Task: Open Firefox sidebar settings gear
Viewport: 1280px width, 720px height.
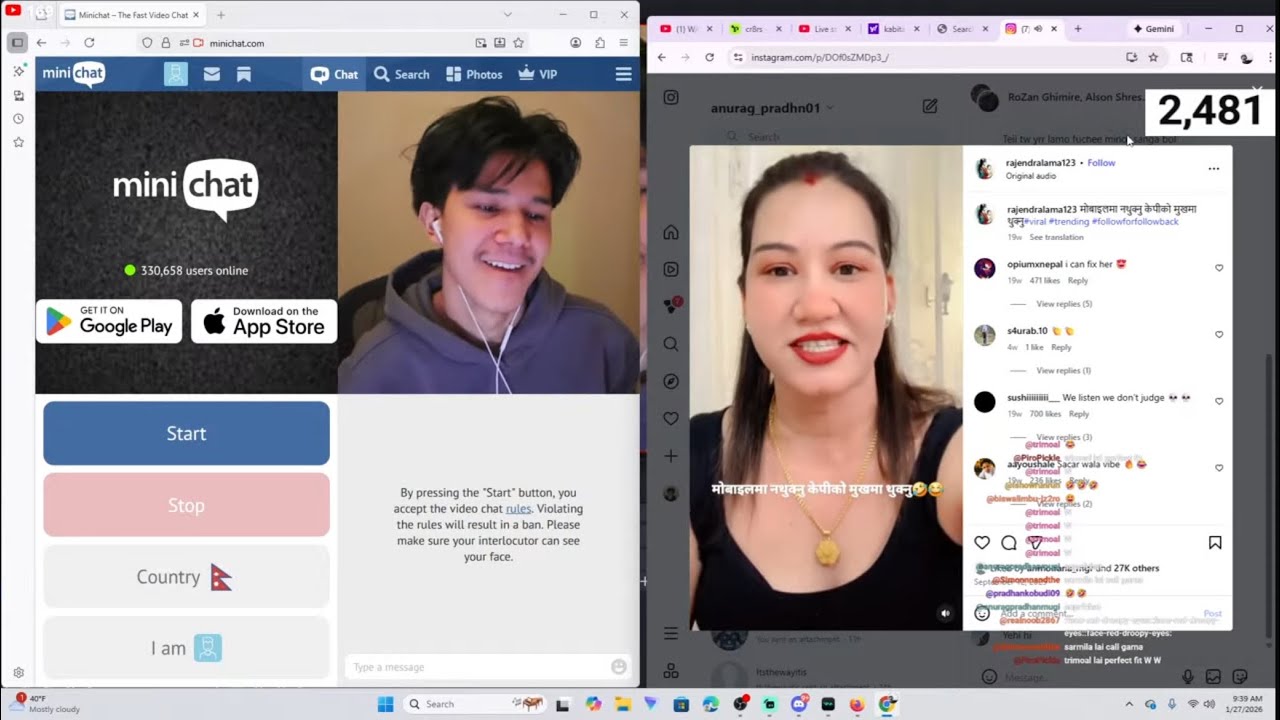Action: pos(18,673)
